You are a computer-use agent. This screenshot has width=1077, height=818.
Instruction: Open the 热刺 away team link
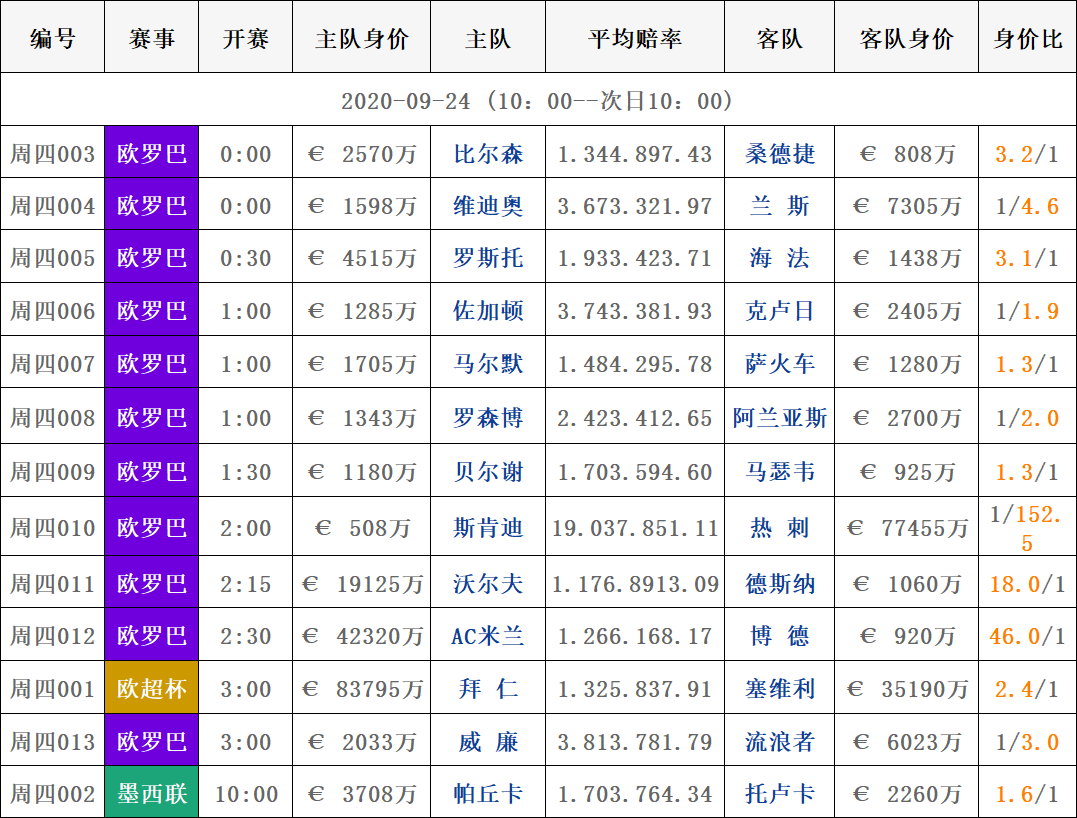pyautogui.click(x=780, y=527)
